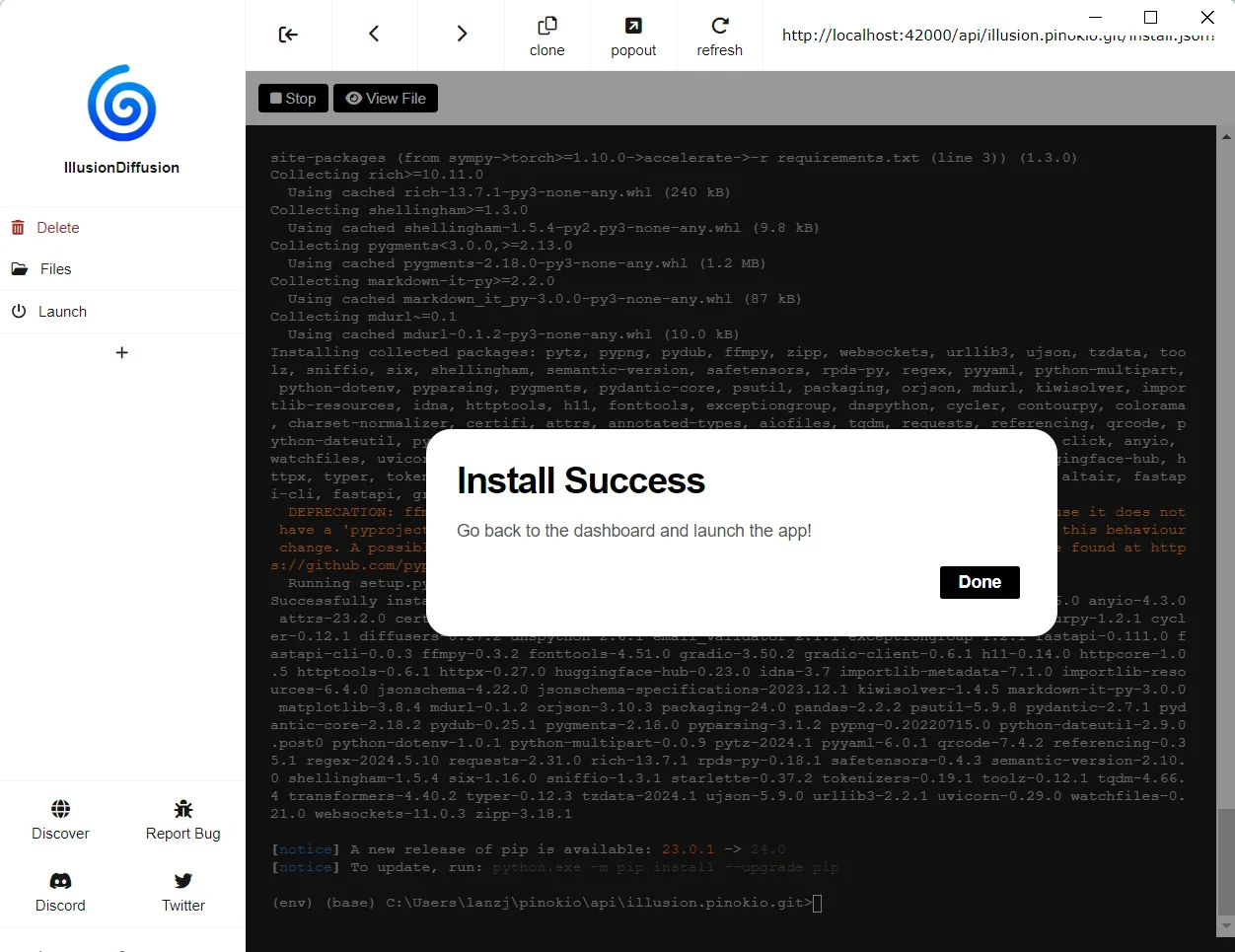Go forward with the right chevron
This screenshot has height=952, width=1235.
pyautogui.click(x=461, y=35)
